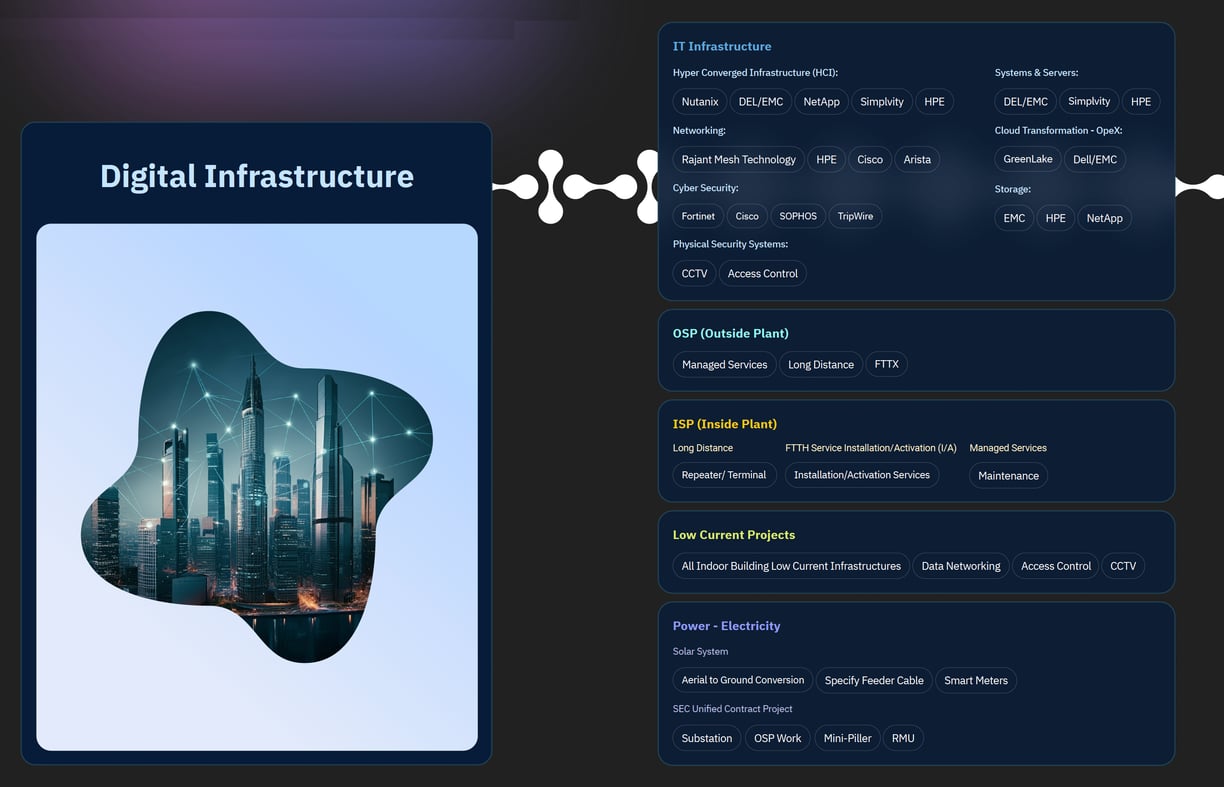Click the Systems & Servers: label
This screenshot has height=787, width=1224.
coord(1036,73)
